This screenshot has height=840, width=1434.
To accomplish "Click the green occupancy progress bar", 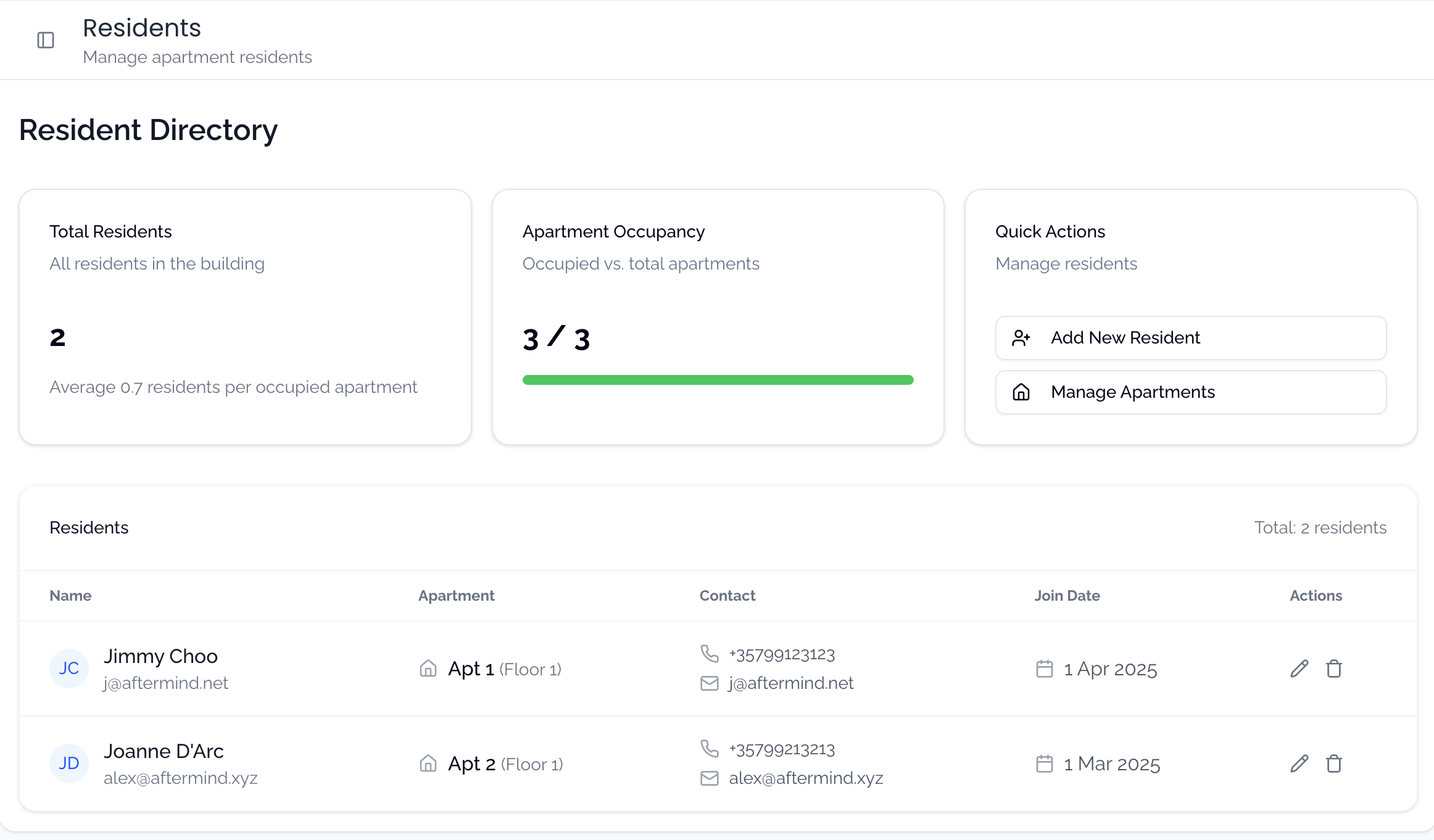I will (x=718, y=380).
